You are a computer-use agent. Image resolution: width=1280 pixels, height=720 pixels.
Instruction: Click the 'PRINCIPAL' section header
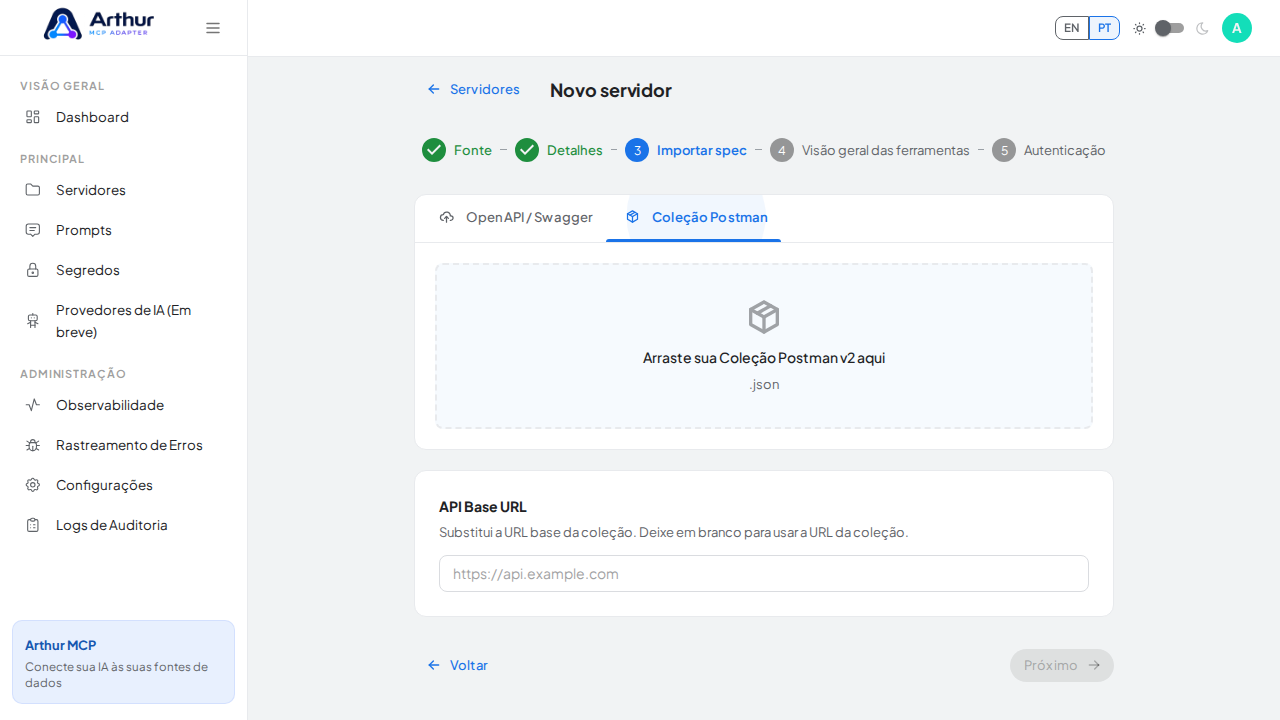(x=52, y=159)
